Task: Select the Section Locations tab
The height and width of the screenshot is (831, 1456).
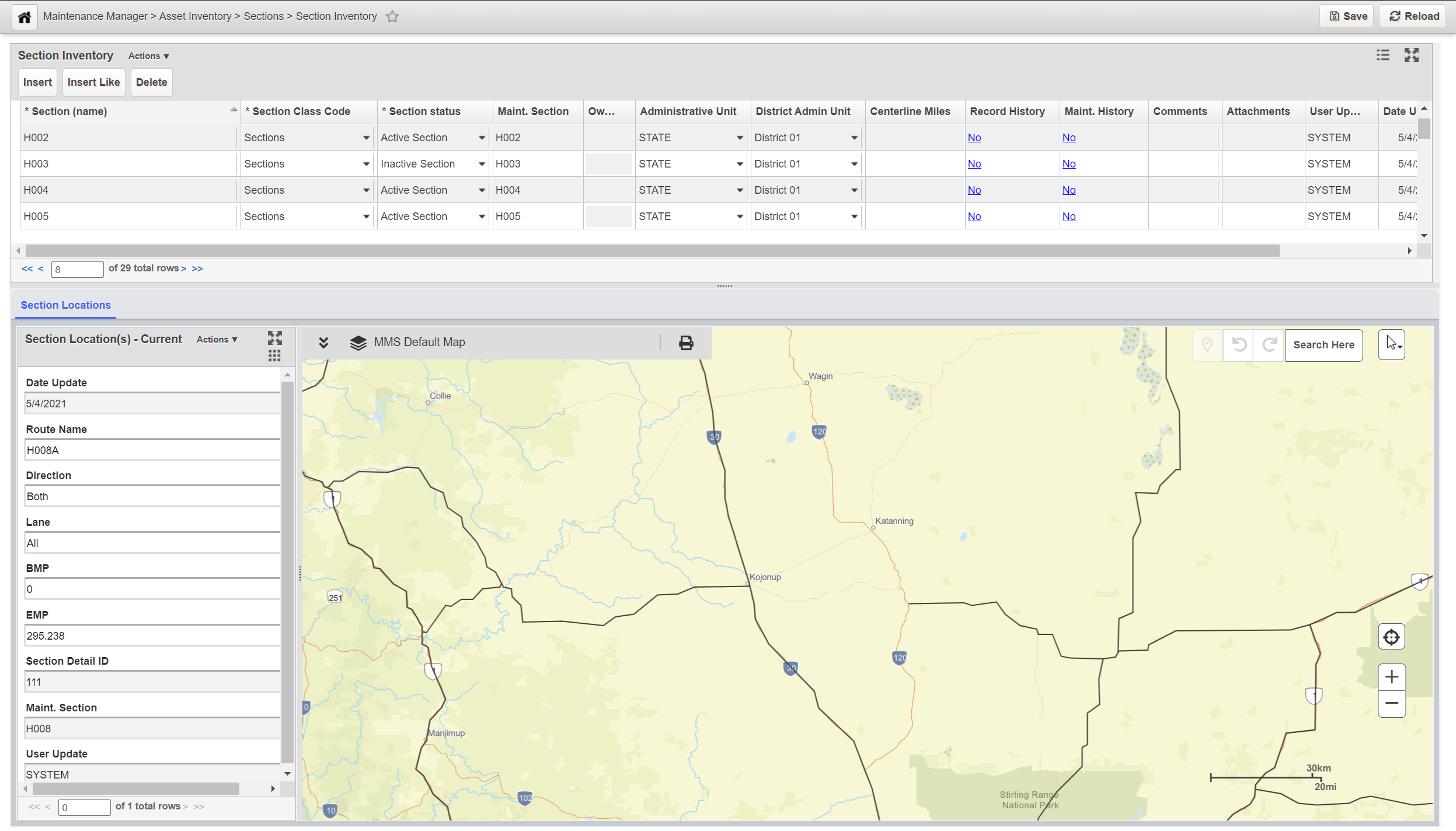Action: tap(65, 305)
